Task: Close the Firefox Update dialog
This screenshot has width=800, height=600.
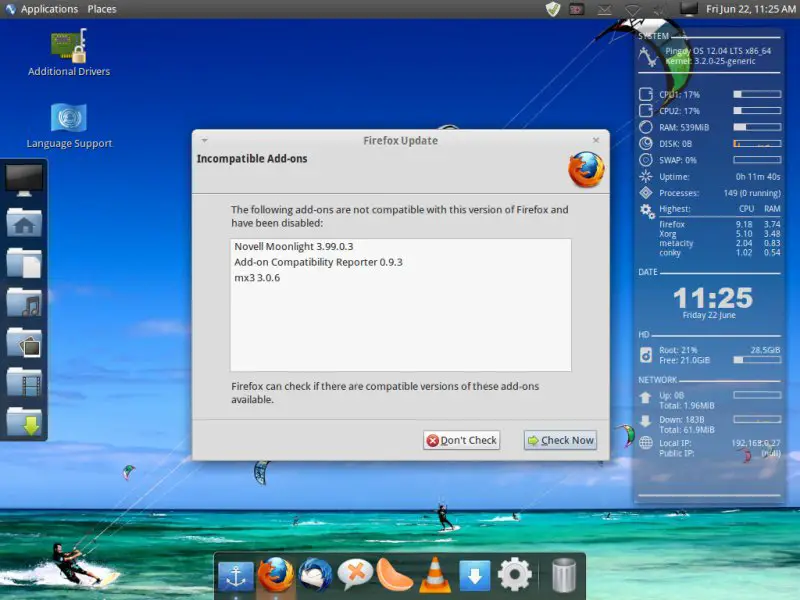Action: coord(596,140)
